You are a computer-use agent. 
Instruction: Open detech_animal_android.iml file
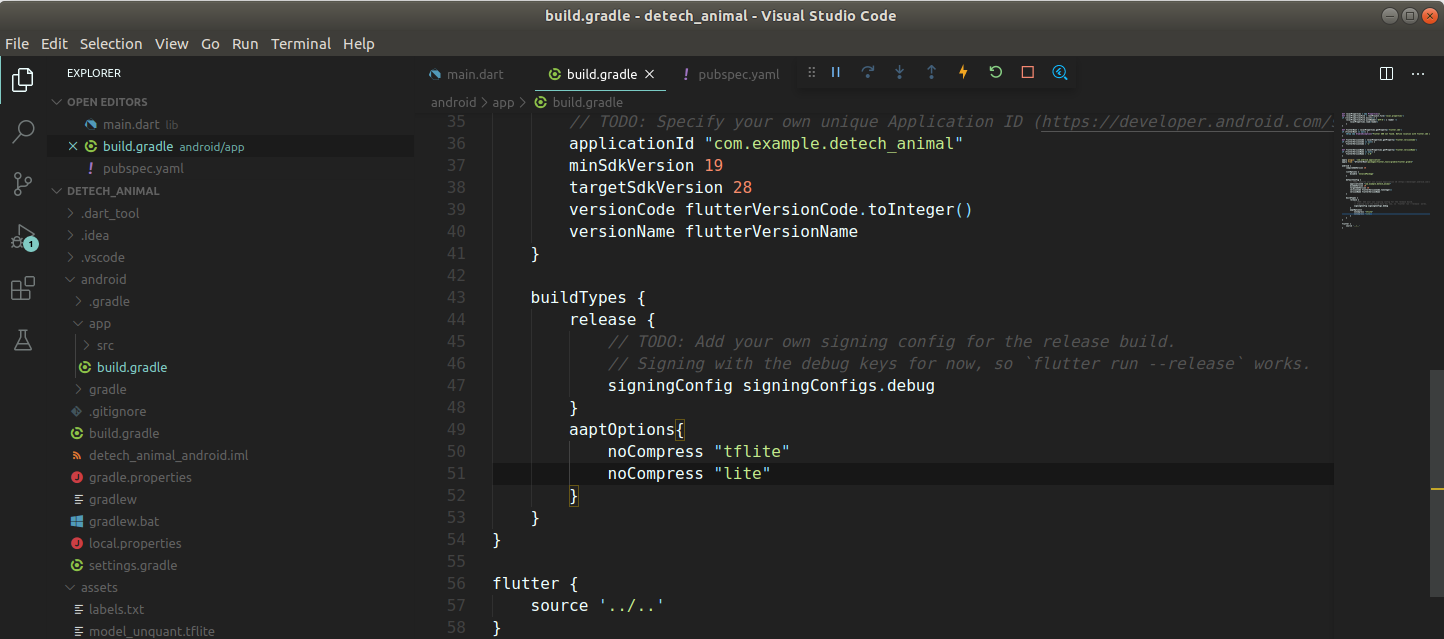[x=168, y=455]
